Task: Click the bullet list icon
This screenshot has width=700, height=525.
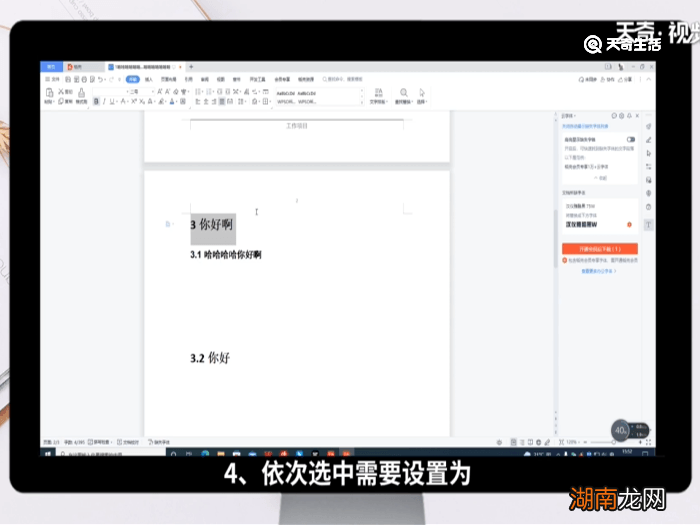Action: (198, 92)
